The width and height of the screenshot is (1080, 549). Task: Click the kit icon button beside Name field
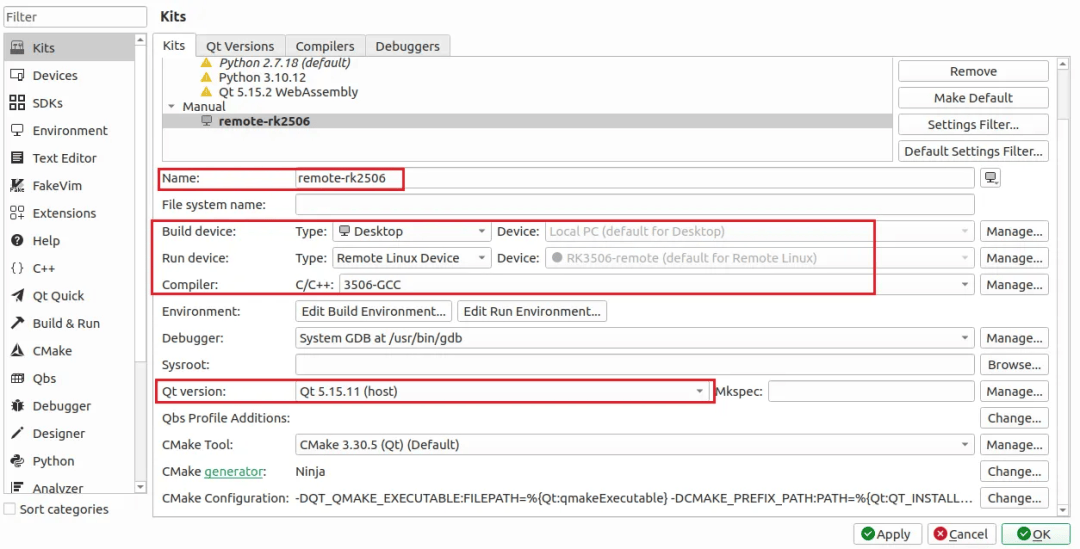(x=990, y=178)
